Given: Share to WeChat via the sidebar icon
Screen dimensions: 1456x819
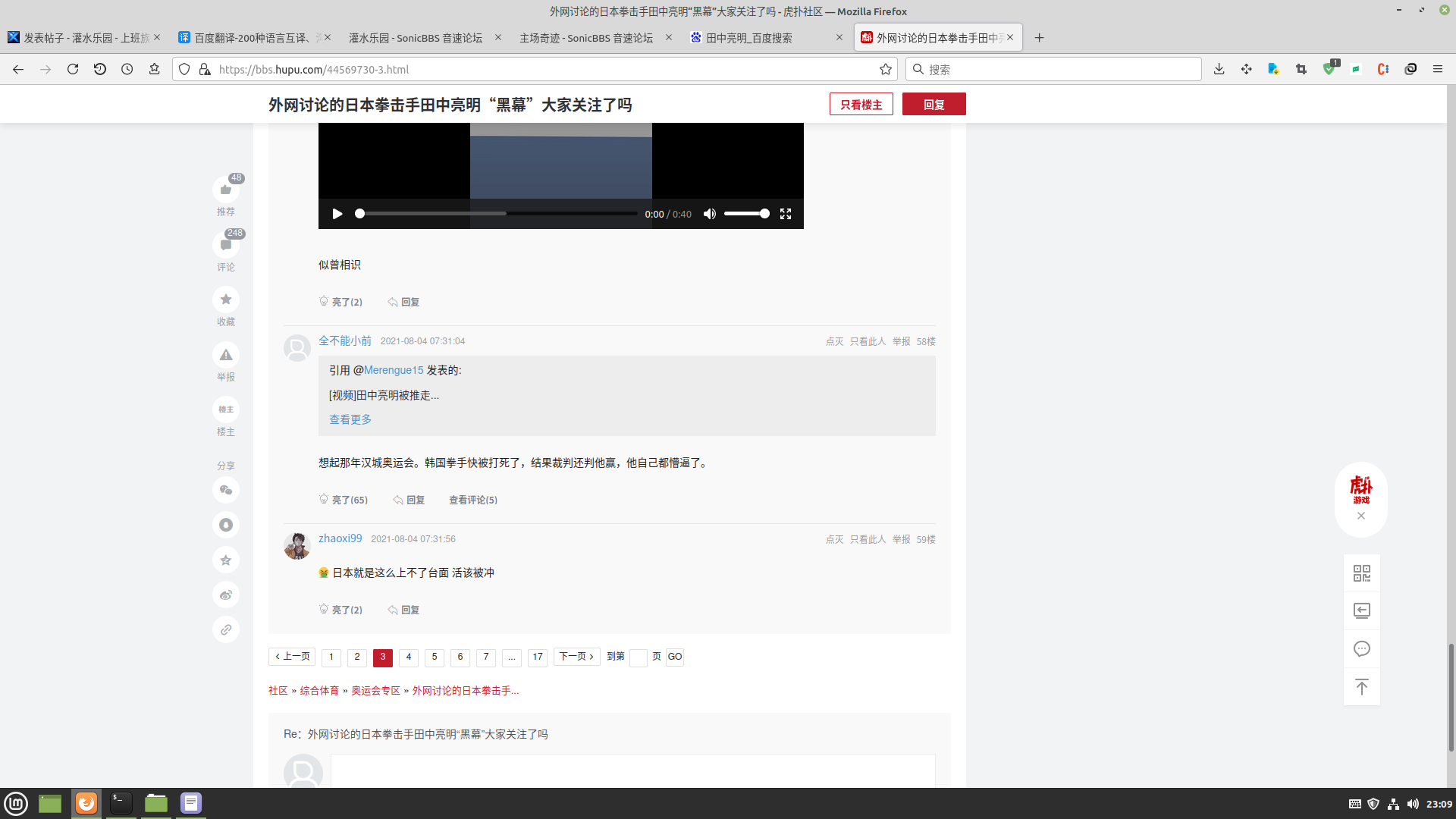Looking at the screenshot, I should [x=226, y=490].
